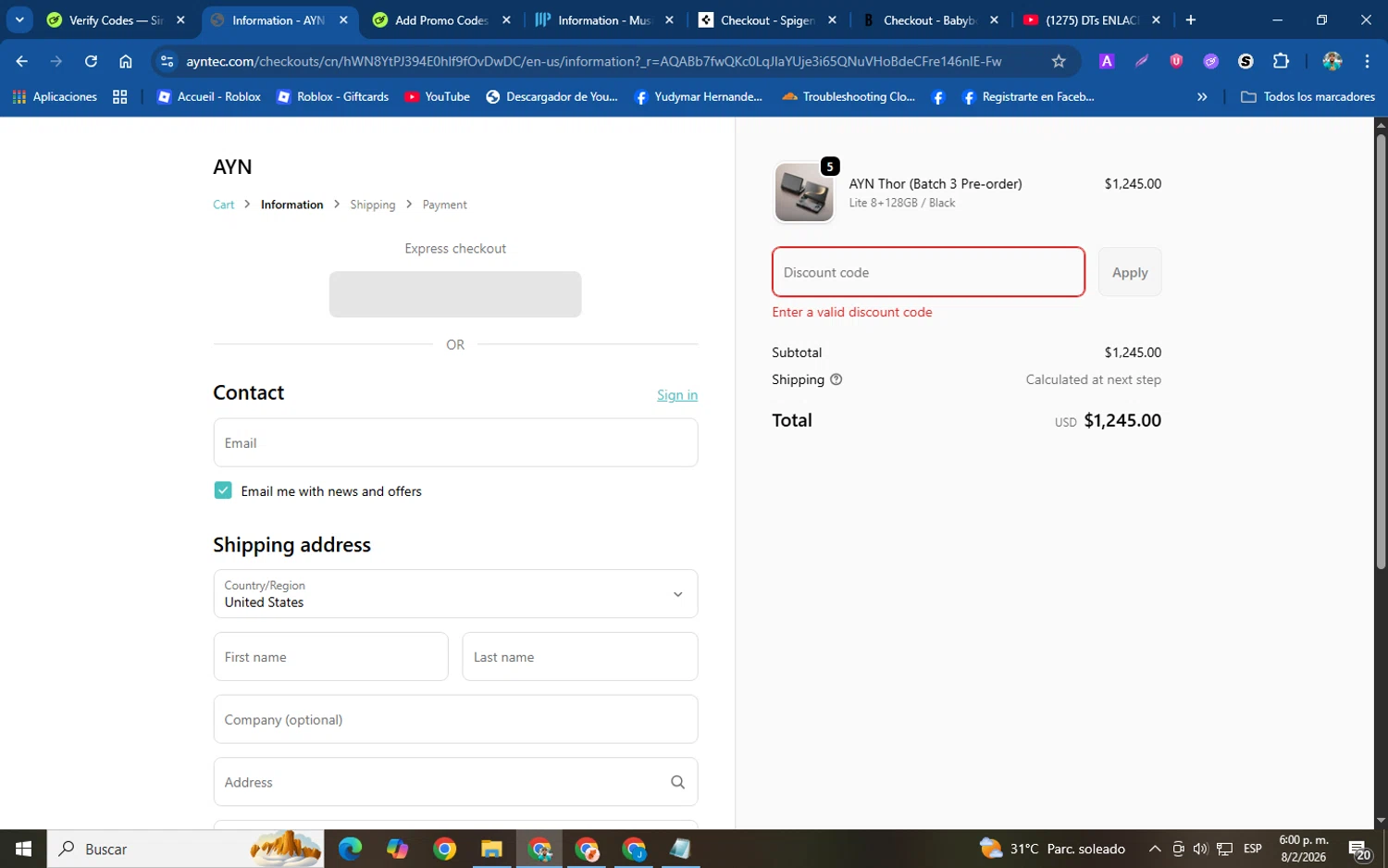The width and height of the screenshot is (1388, 868).
Task: Close the Information - AYN tab
Action: pos(343,19)
